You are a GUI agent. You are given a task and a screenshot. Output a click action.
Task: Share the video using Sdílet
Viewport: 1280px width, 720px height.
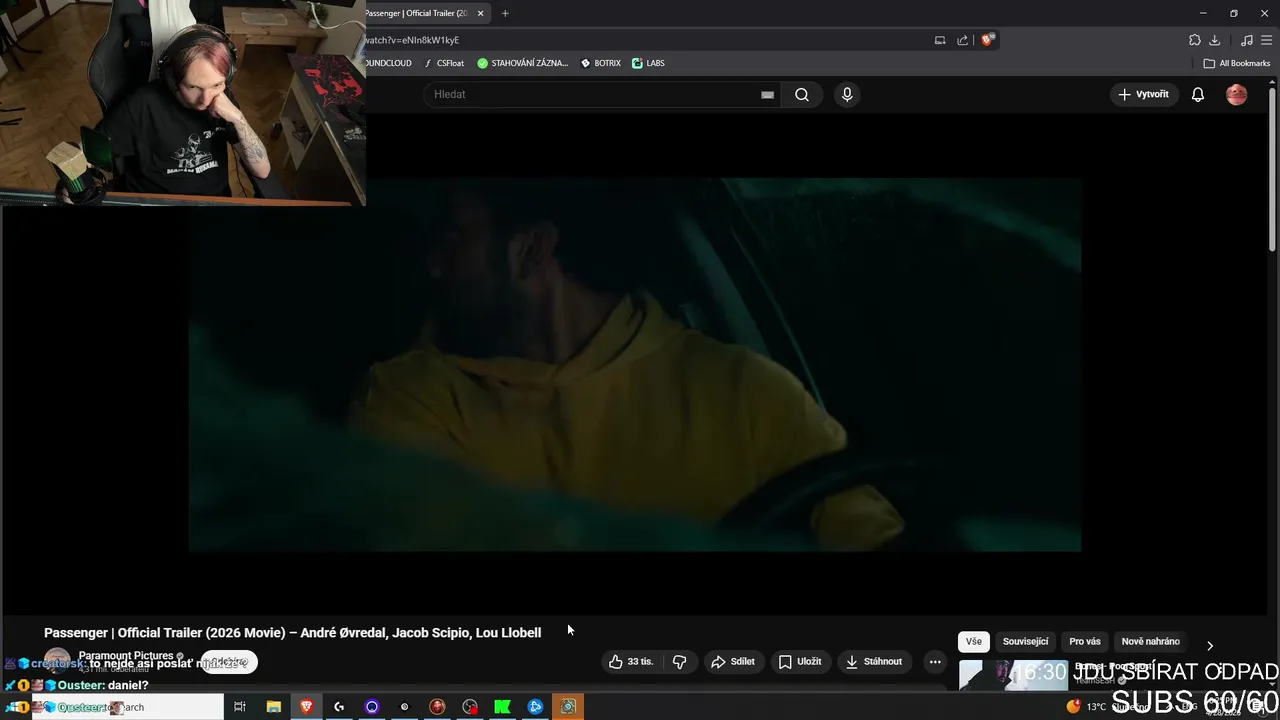click(733, 661)
